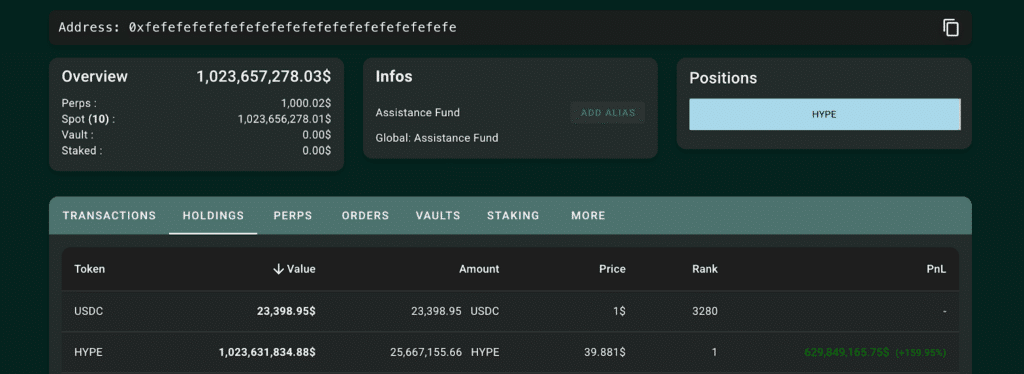Viewport: 1024px width, 374px height.
Task: Click the address text 0xfefefe...
Action: pos(292,27)
